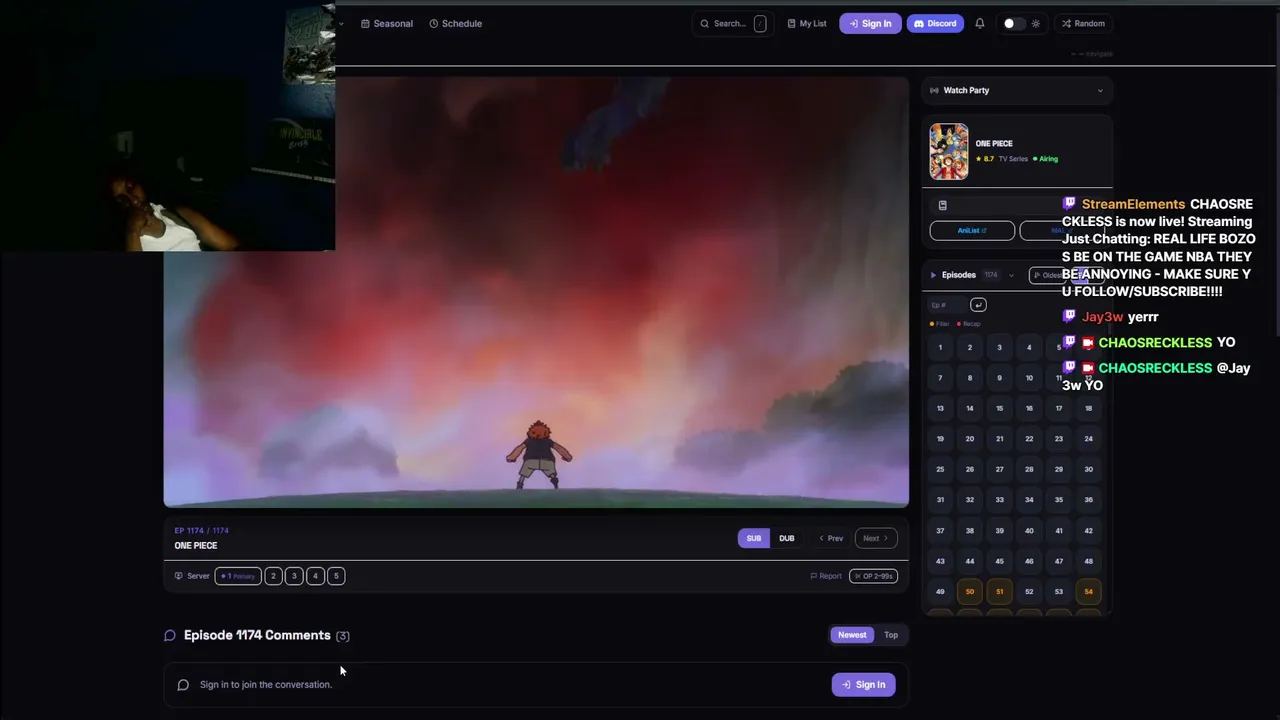Viewport: 1280px width, 720px height.
Task: Open the Oldest sort dropdown
Action: [1048, 275]
